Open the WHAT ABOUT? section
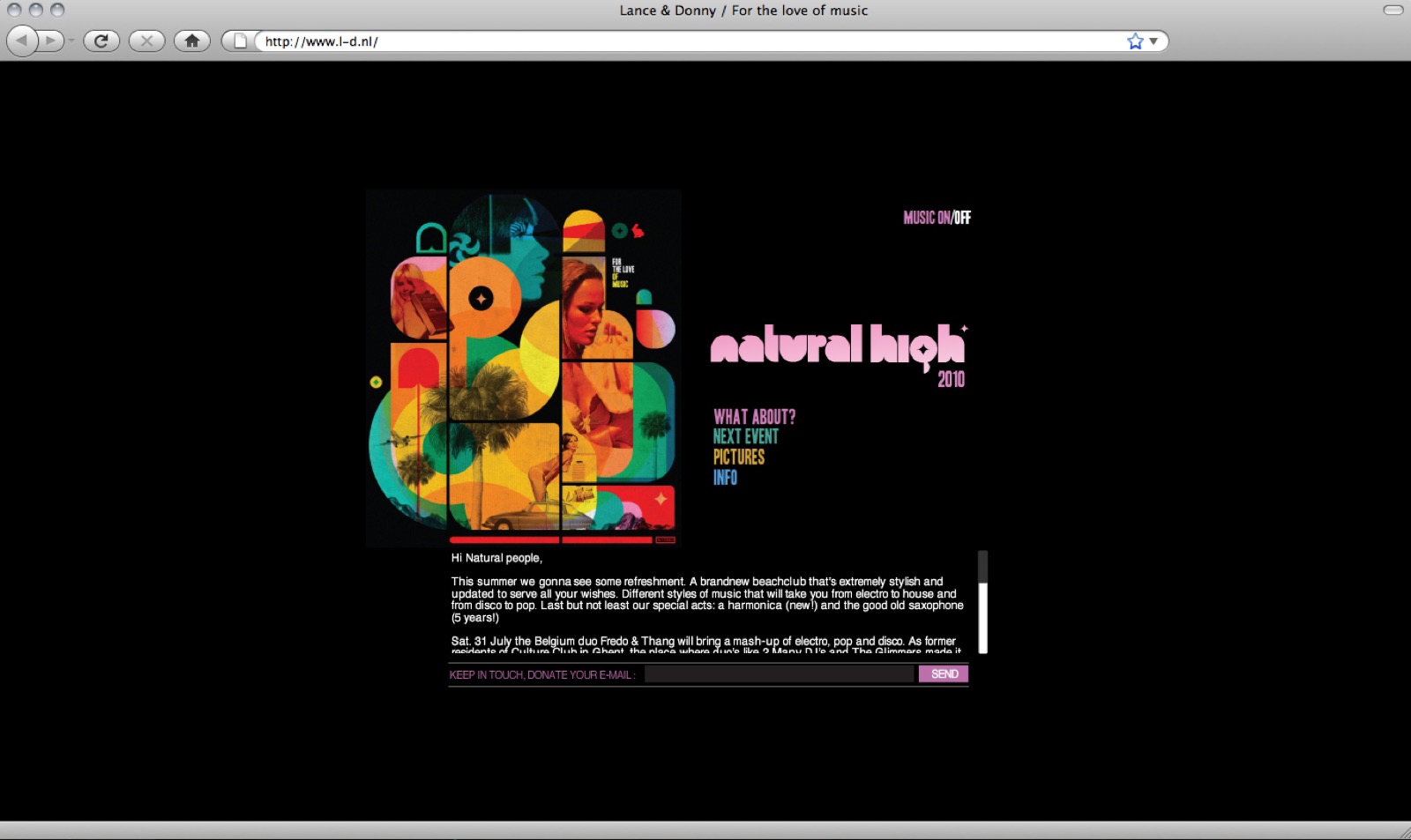 [x=754, y=417]
